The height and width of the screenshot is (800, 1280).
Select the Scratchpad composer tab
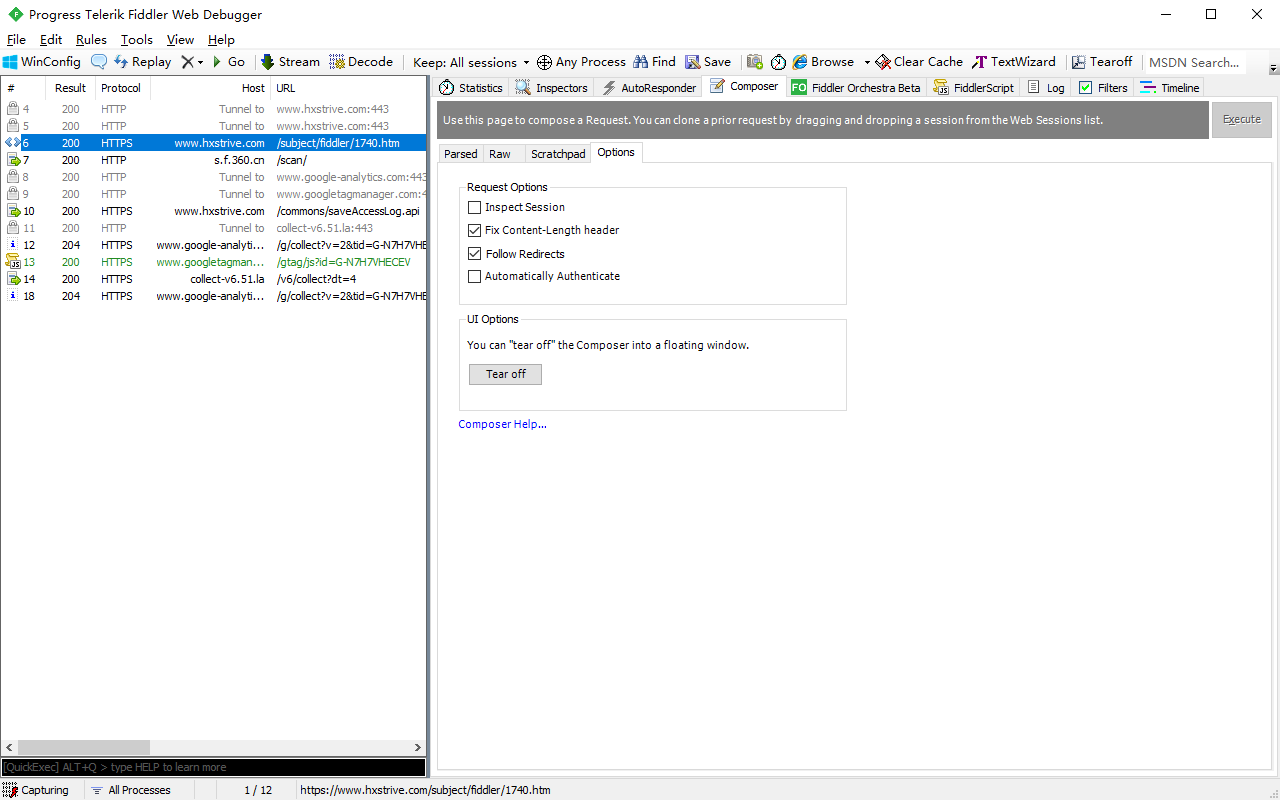click(558, 154)
